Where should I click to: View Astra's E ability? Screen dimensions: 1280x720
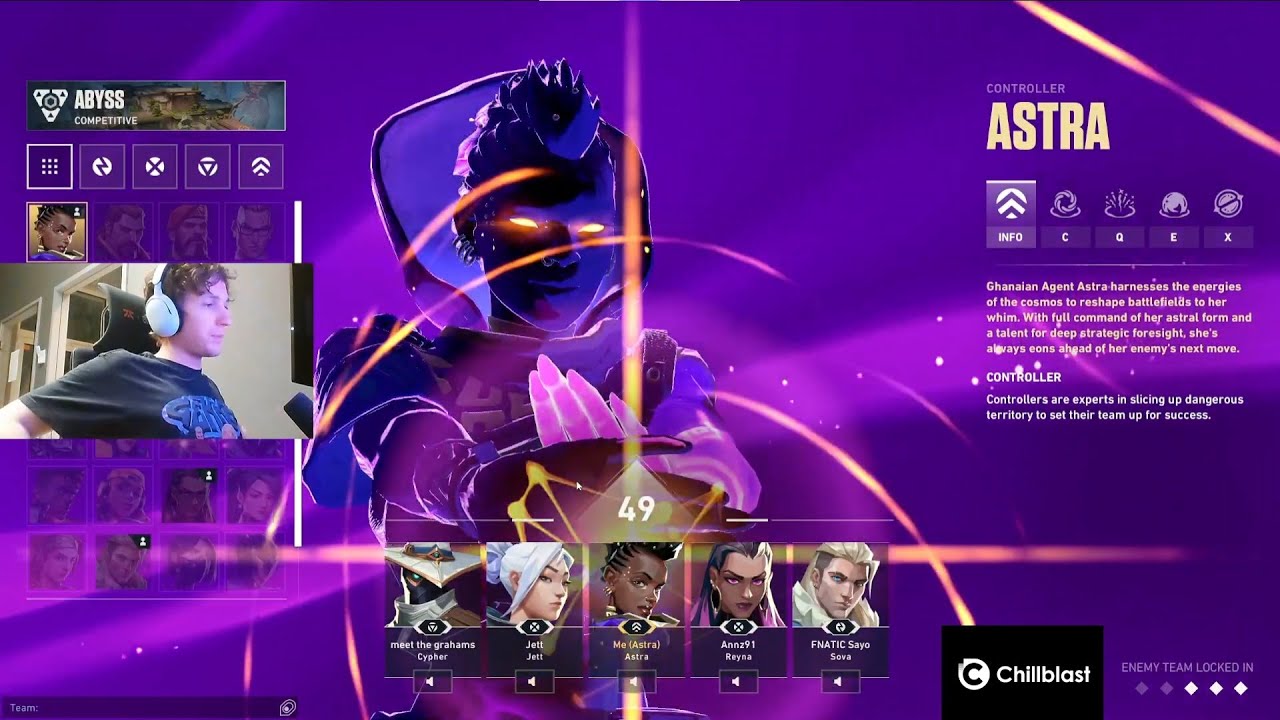pyautogui.click(x=1173, y=214)
